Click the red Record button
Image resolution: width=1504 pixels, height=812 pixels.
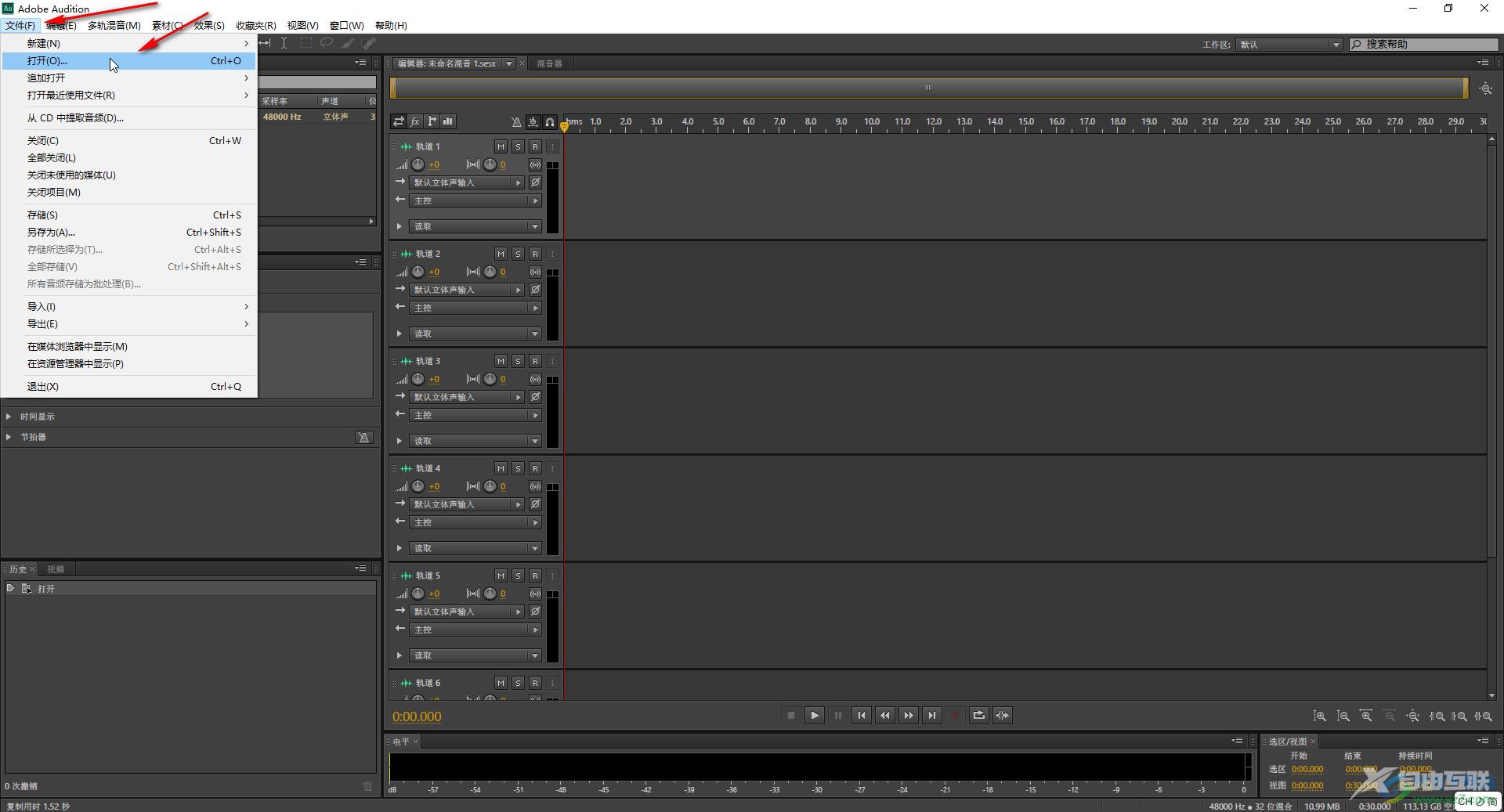coord(956,715)
